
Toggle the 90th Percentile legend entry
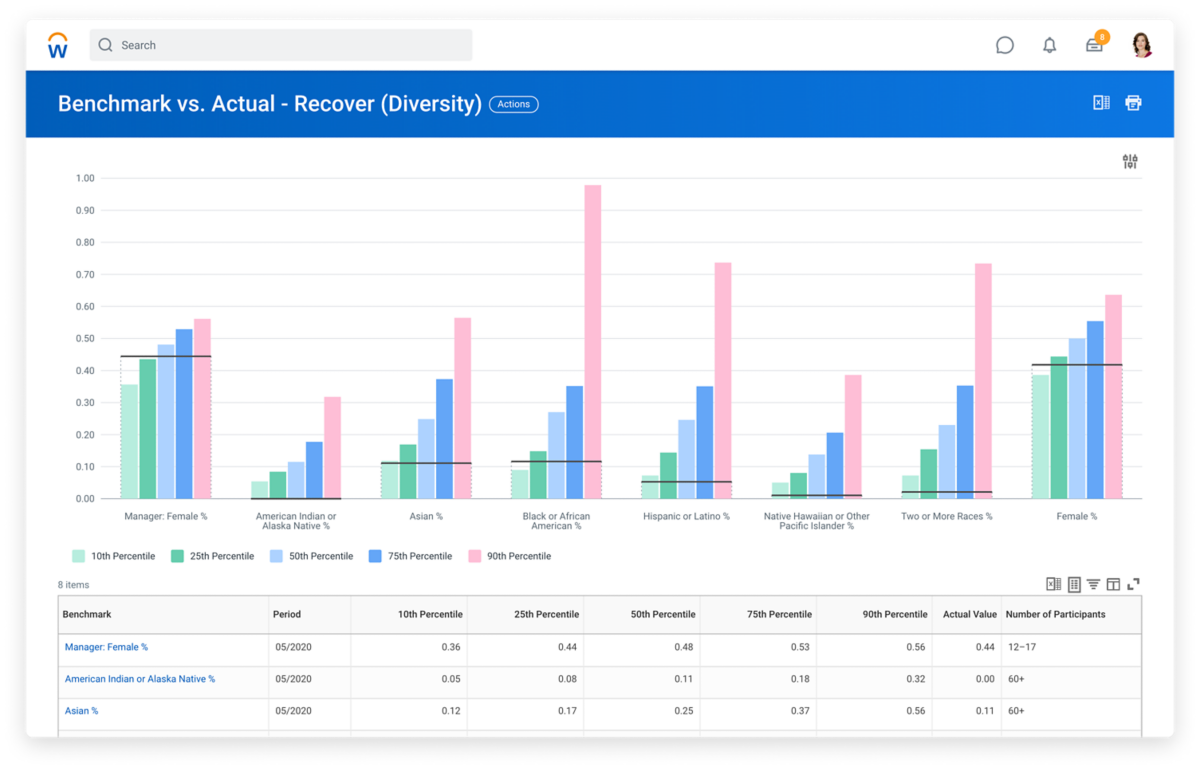click(510, 555)
